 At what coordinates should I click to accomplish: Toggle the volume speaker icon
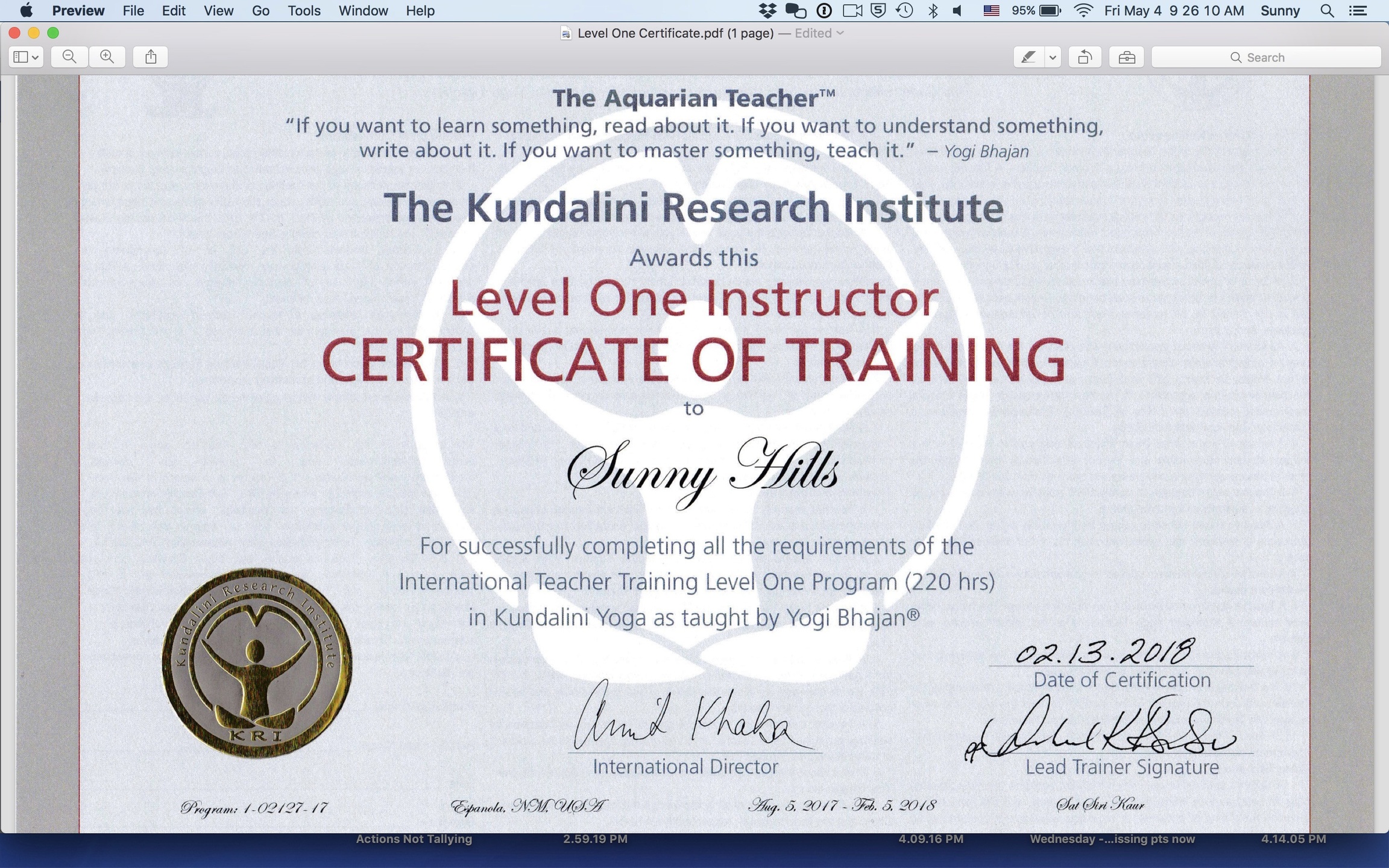[x=957, y=10]
